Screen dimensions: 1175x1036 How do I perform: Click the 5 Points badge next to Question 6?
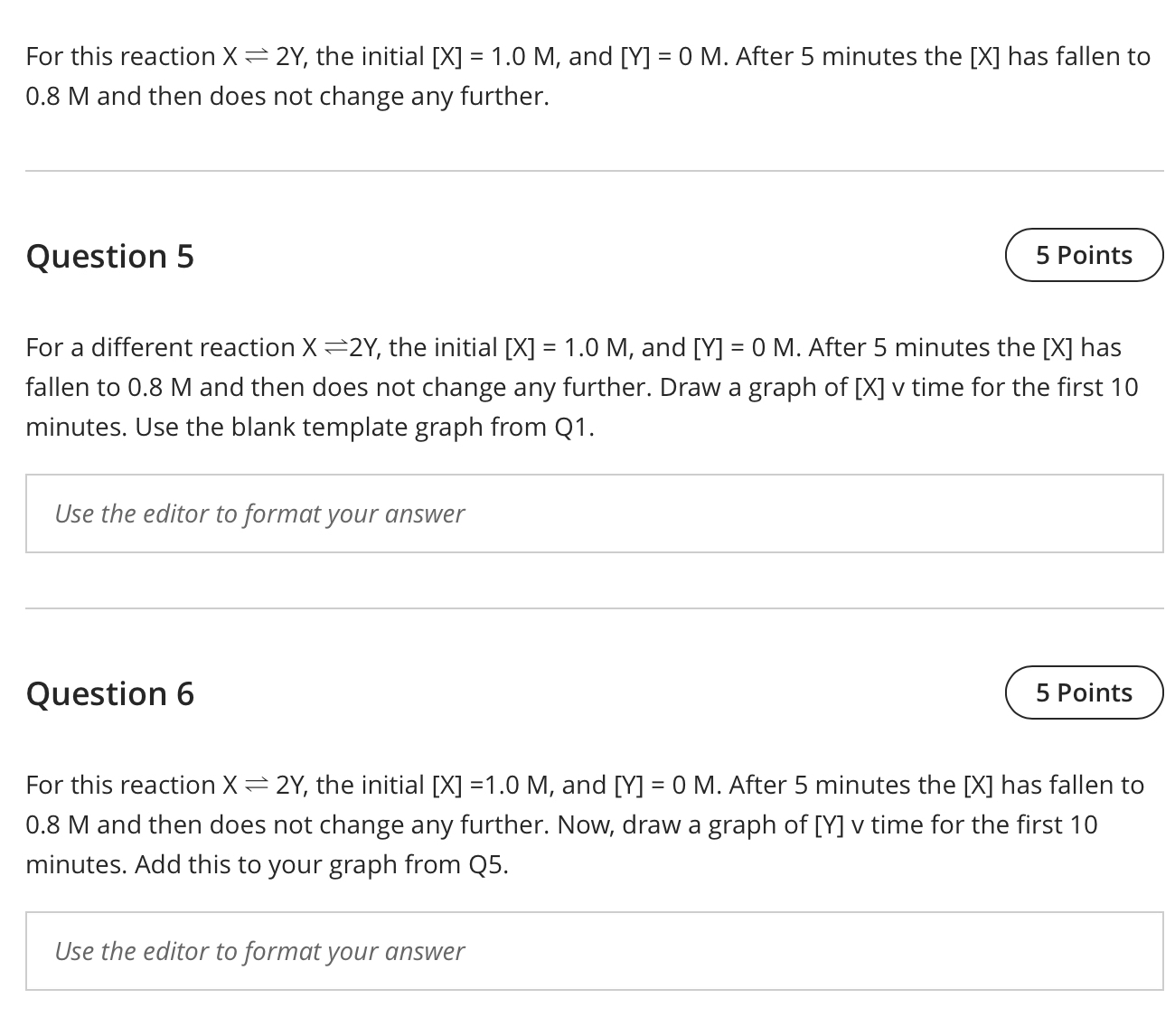pos(1084,692)
